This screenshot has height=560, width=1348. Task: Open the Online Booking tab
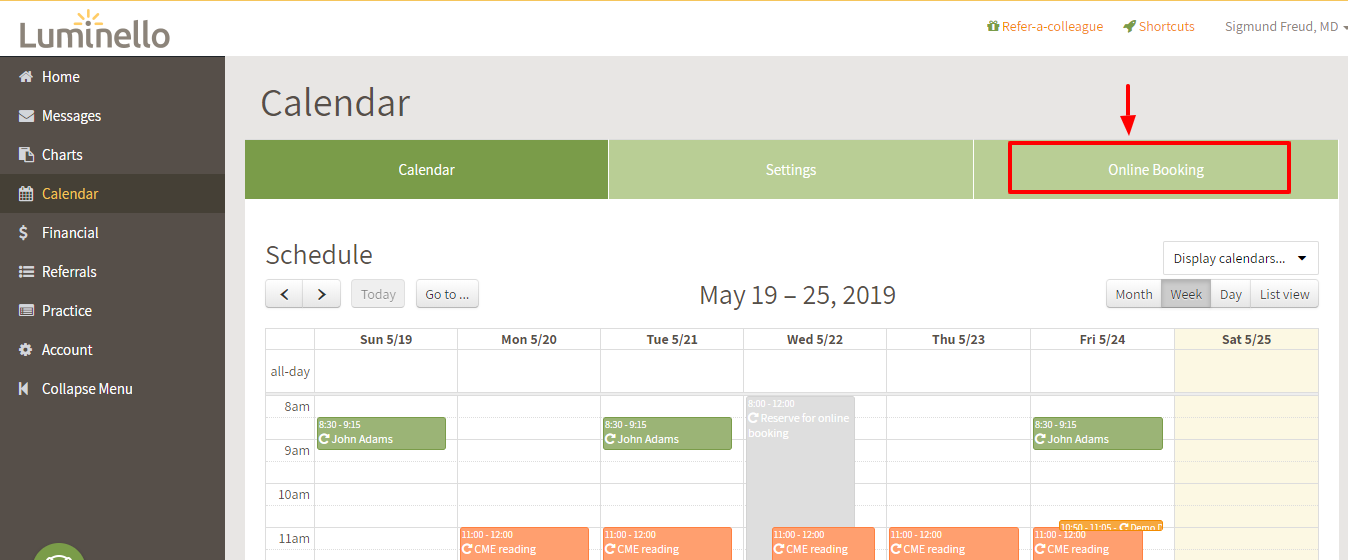tap(1156, 170)
